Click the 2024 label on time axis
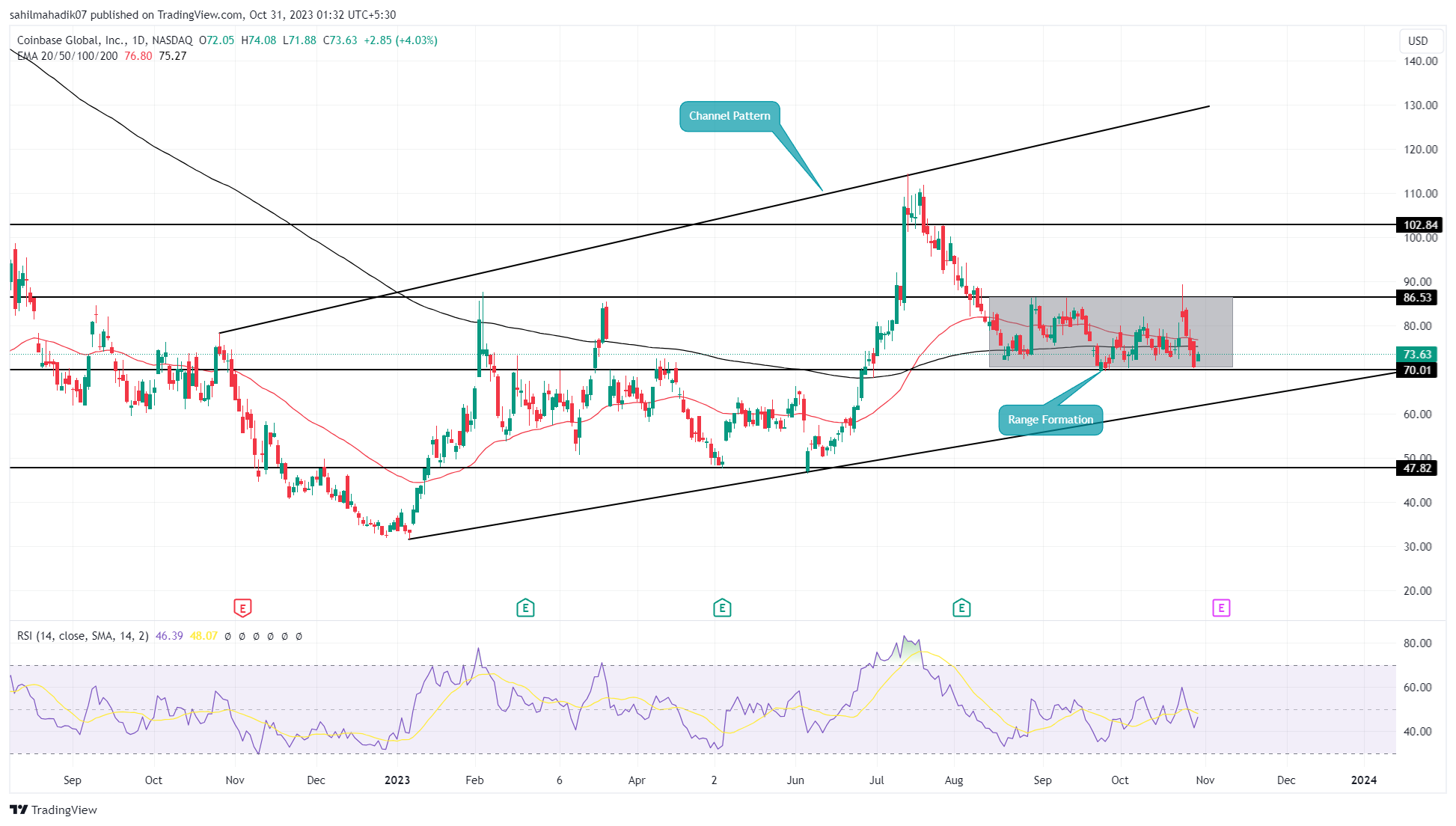The image size is (1456, 826). click(1364, 780)
